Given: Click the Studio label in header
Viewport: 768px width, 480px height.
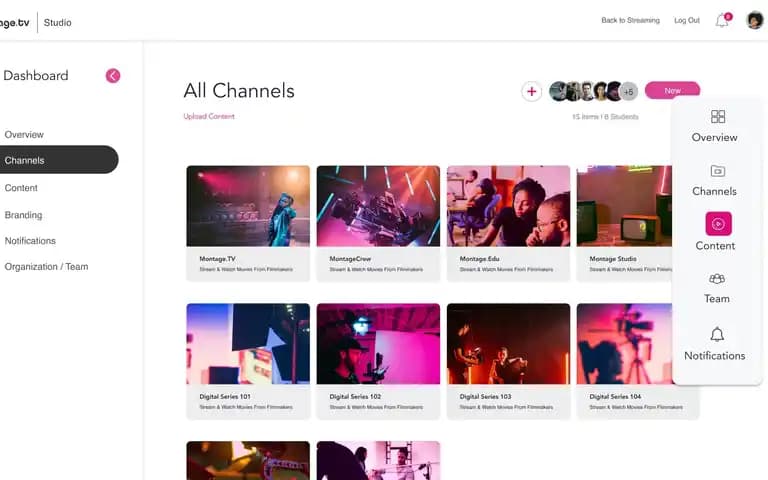Looking at the screenshot, I should (x=57, y=23).
